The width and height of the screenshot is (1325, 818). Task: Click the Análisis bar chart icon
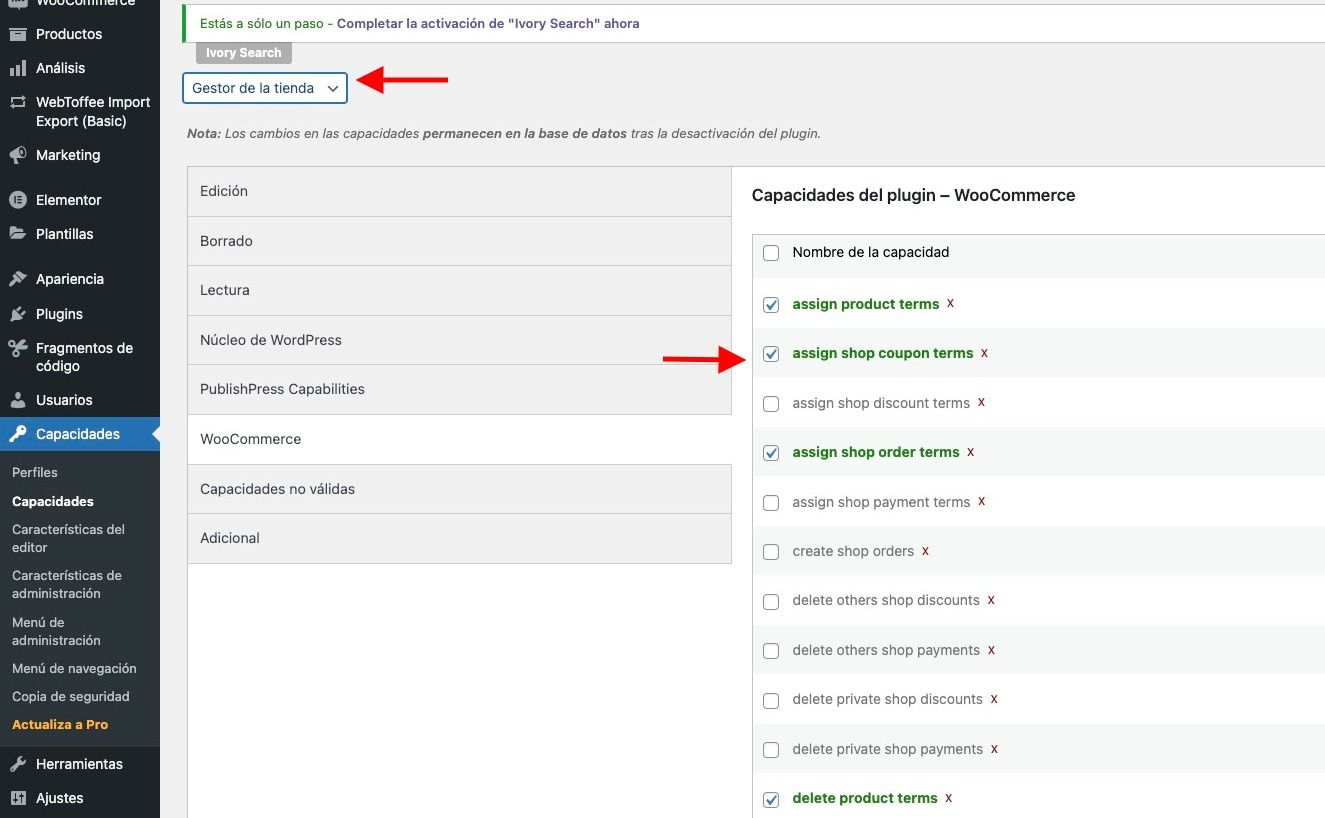coord(17,68)
